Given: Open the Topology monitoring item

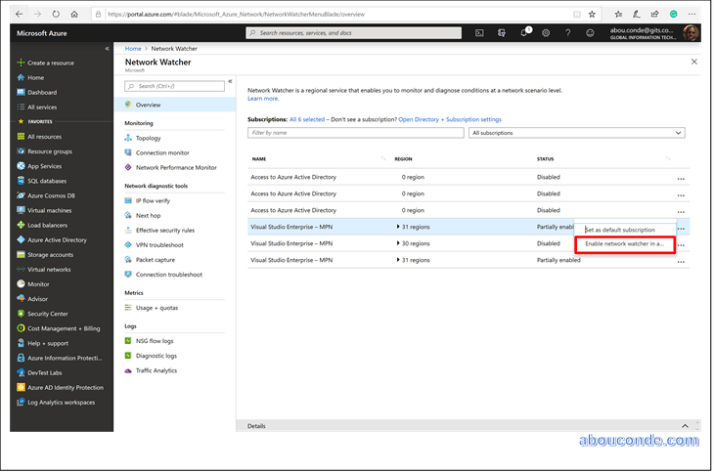Looking at the screenshot, I should [148, 138].
